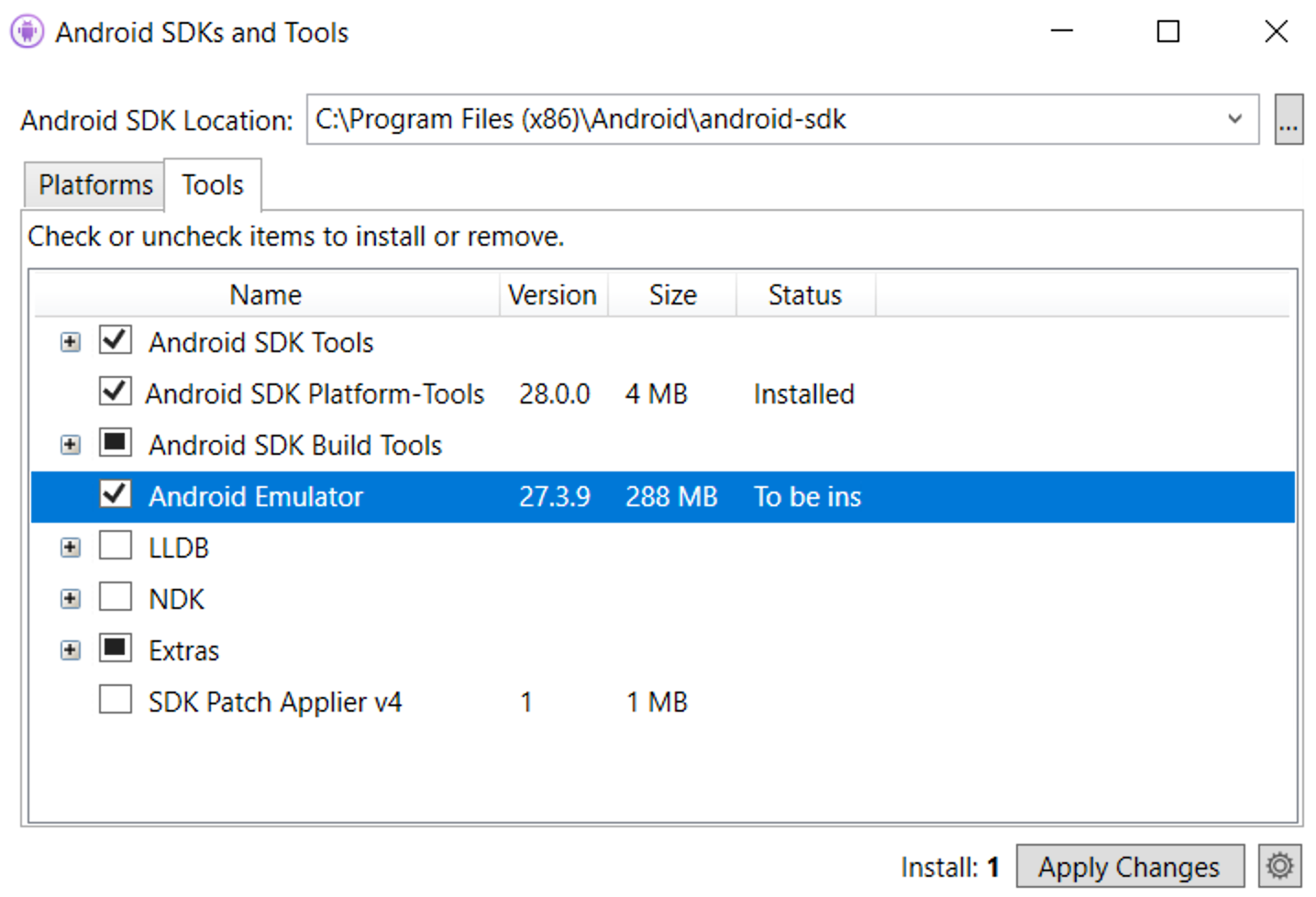Select the Android SDK Tools row label
This screenshot has height=897, width=1316.
(x=261, y=342)
